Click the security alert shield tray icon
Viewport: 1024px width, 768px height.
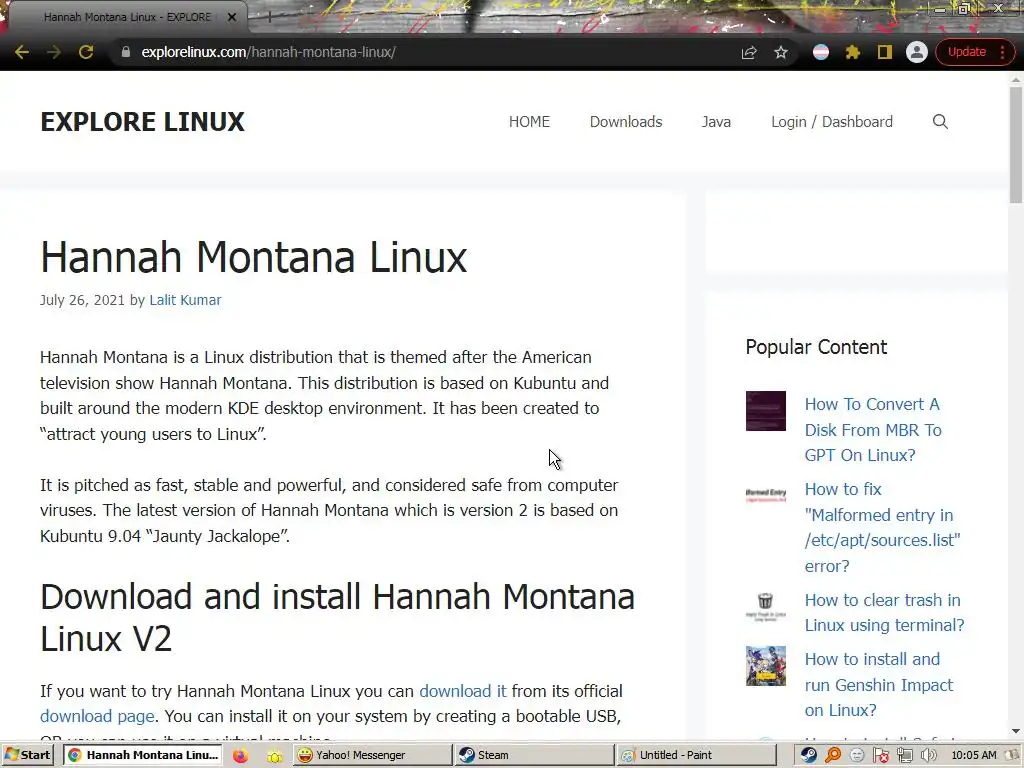tap(881, 756)
